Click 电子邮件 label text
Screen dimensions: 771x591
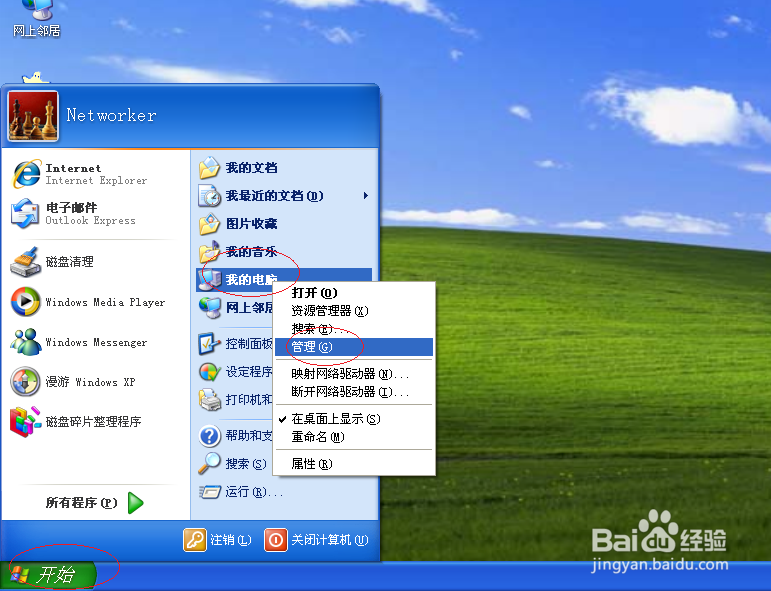tap(71, 207)
